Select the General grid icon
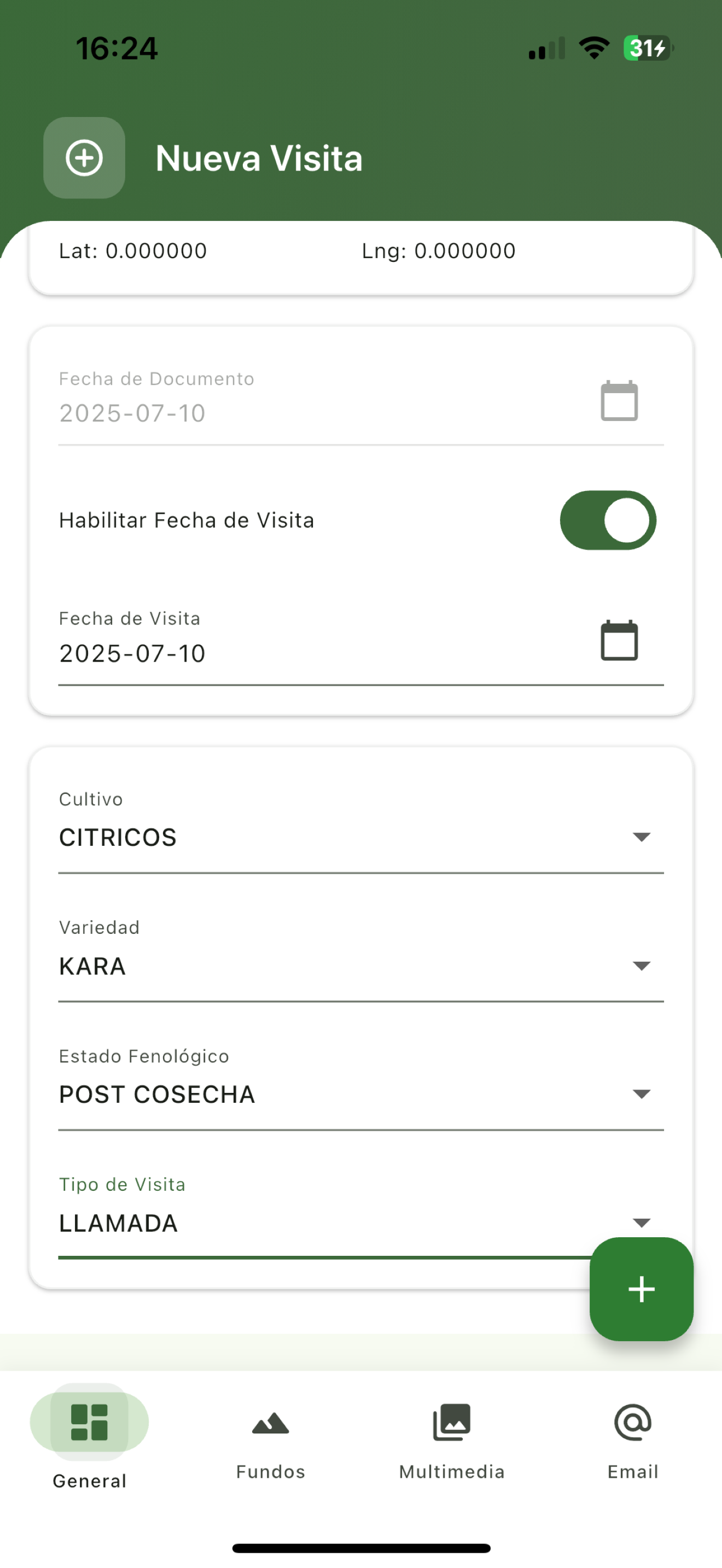Viewport: 722px width, 1568px height. coord(90,1422)
